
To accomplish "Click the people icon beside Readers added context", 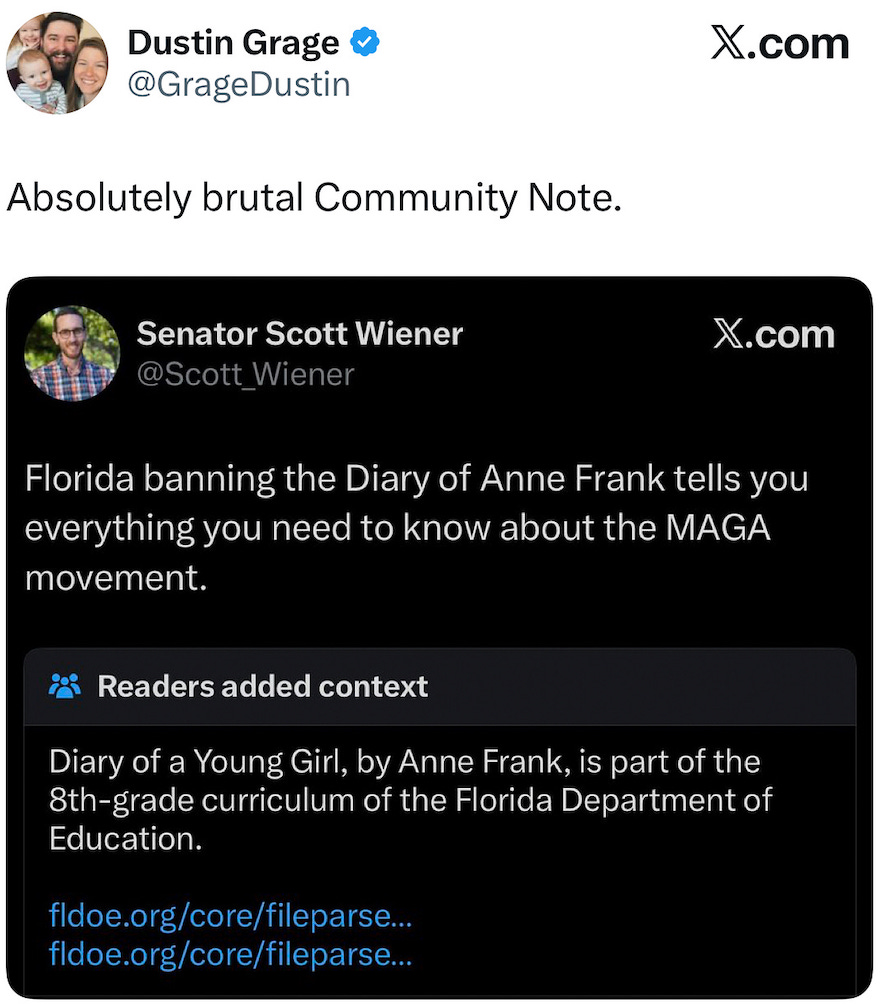I will point(65,686).
